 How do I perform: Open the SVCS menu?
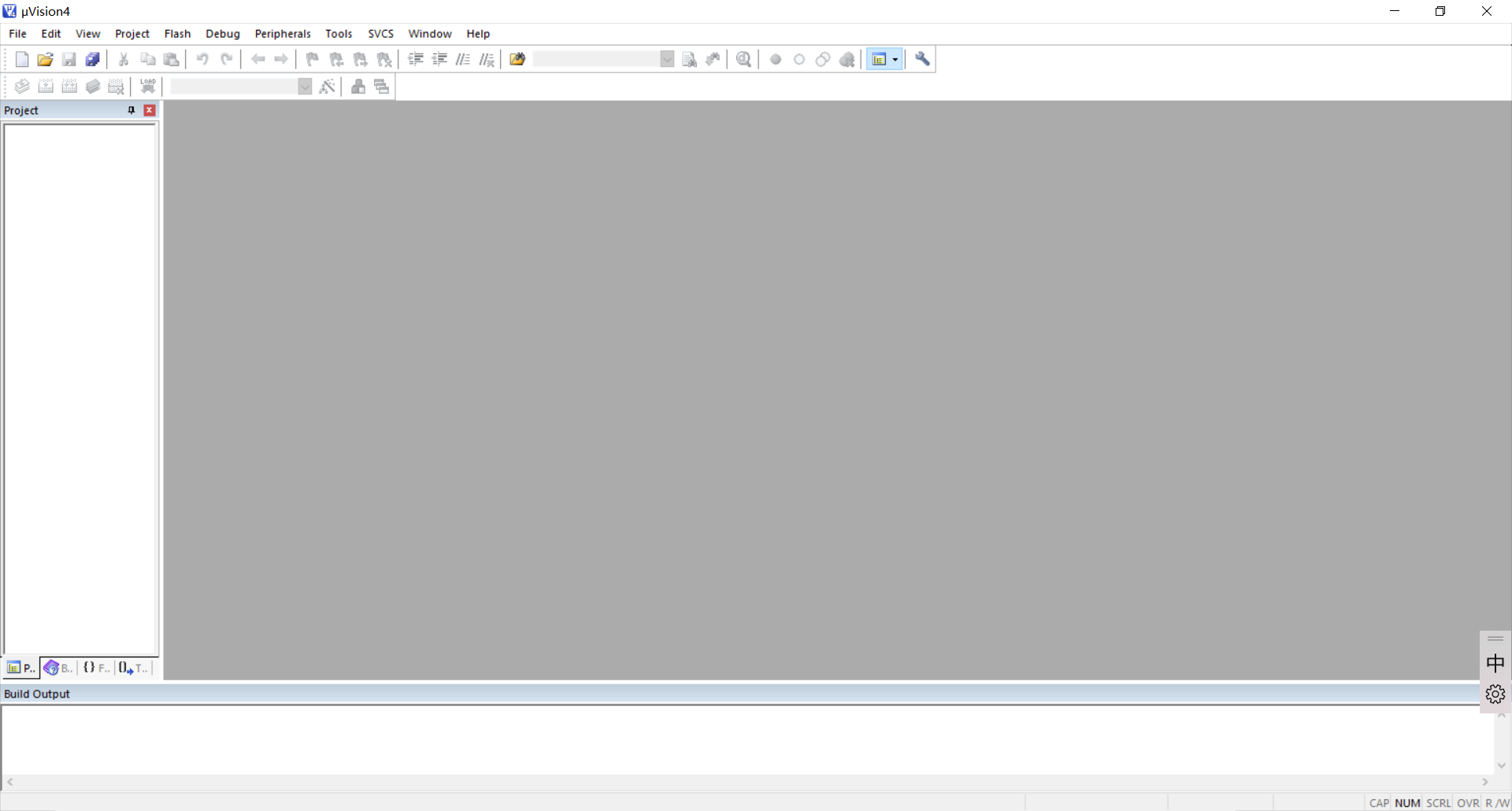click(380, 34)
